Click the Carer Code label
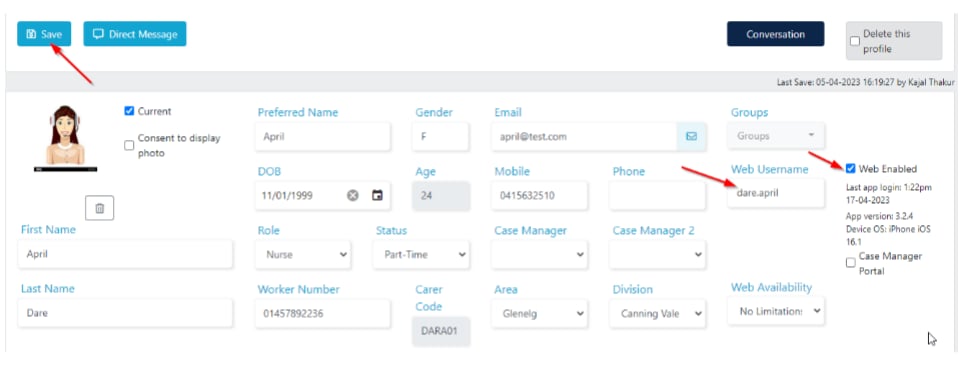The image size is (974, 375). click(429, 298)
